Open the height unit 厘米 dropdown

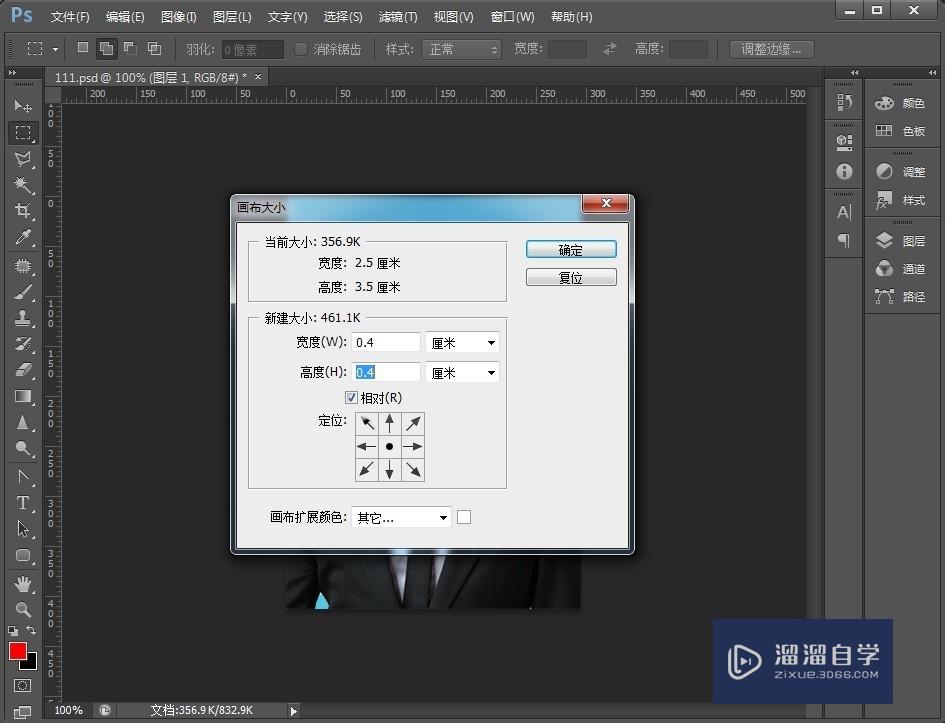tap(463, 373)
